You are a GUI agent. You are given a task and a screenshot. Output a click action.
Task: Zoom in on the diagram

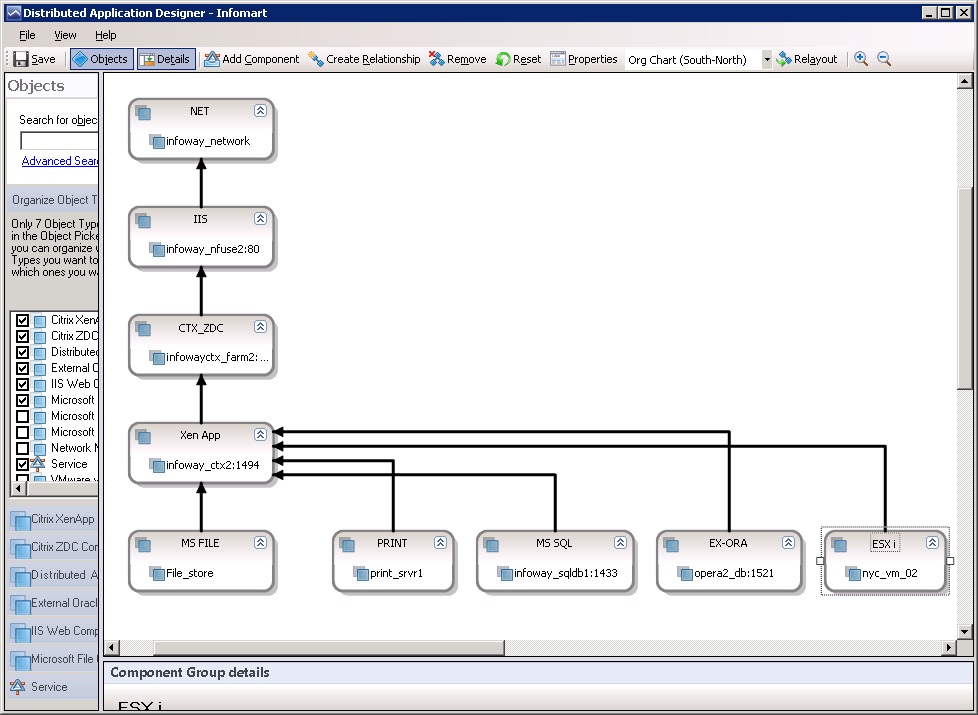(861, 59)
